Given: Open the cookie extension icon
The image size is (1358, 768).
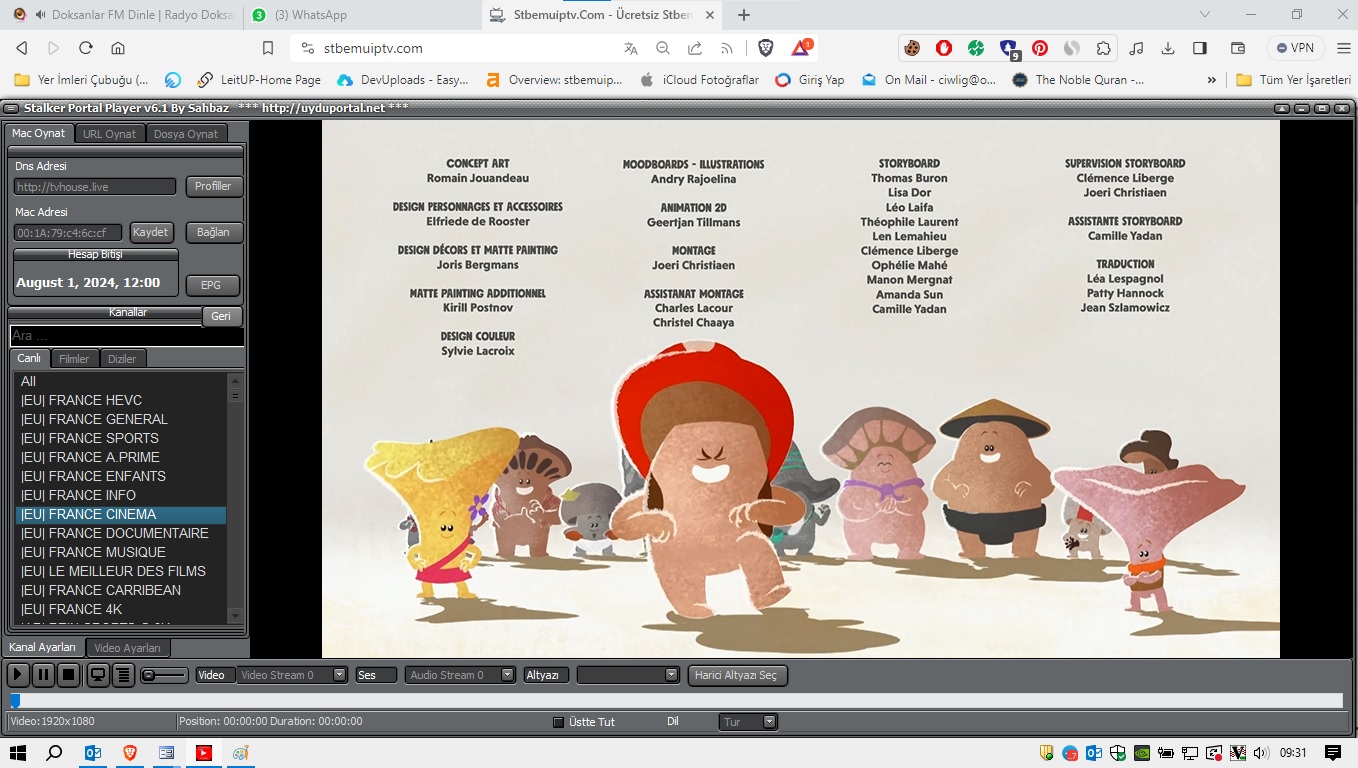Looking at the screenshot, I should point(912,48).
